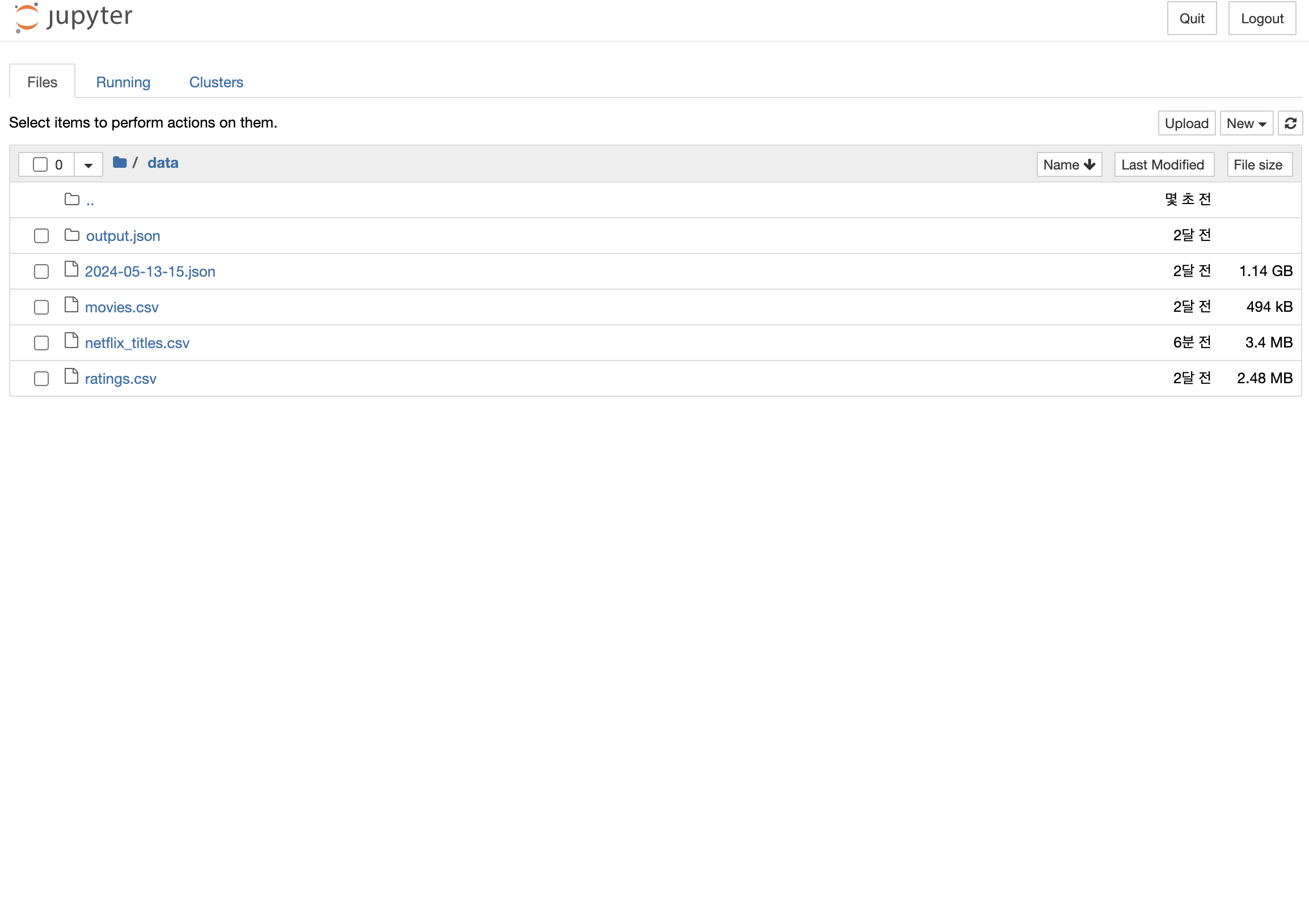Check the netflix_titles.csv checkbox
The image size is (1309, 924).
(x=41, y=343)
